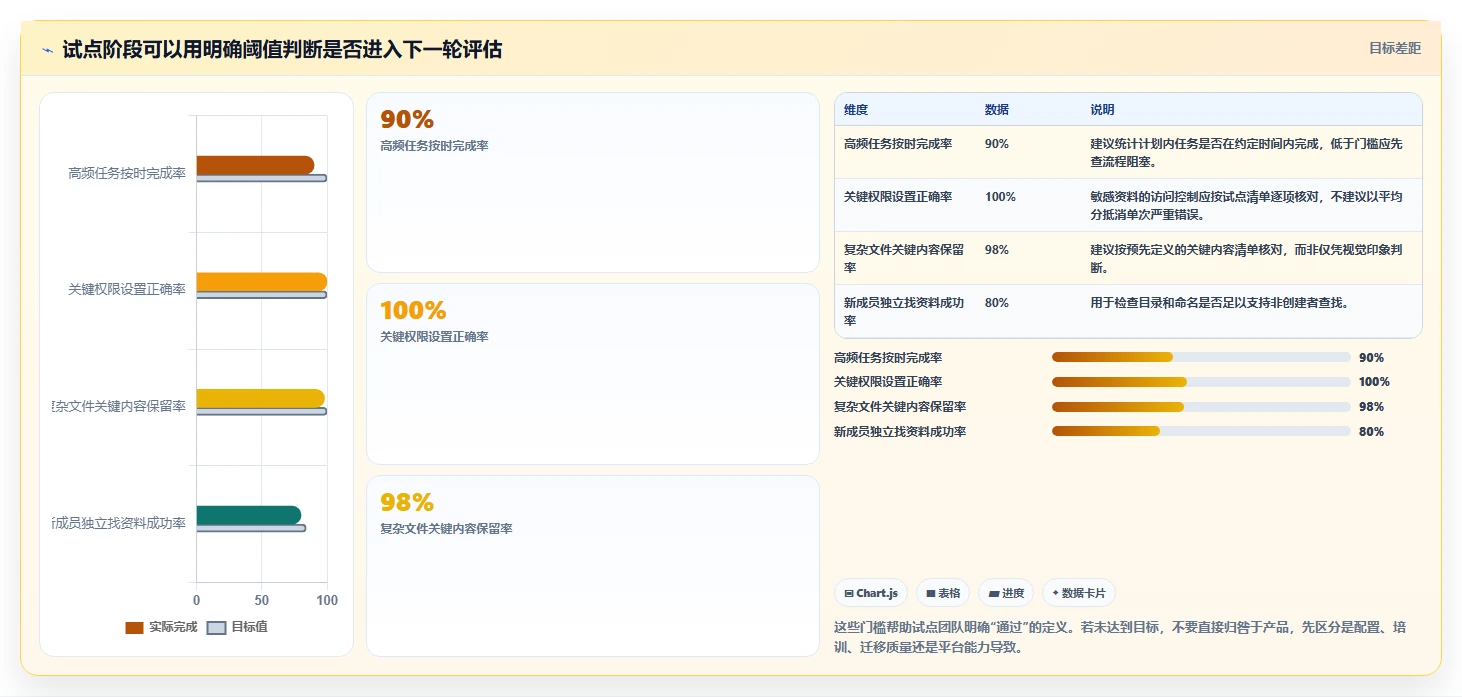Click the orange 实际完成 bar for 关键权限设置正确率
Viewport: 1462px width, 697px height.
261,282
